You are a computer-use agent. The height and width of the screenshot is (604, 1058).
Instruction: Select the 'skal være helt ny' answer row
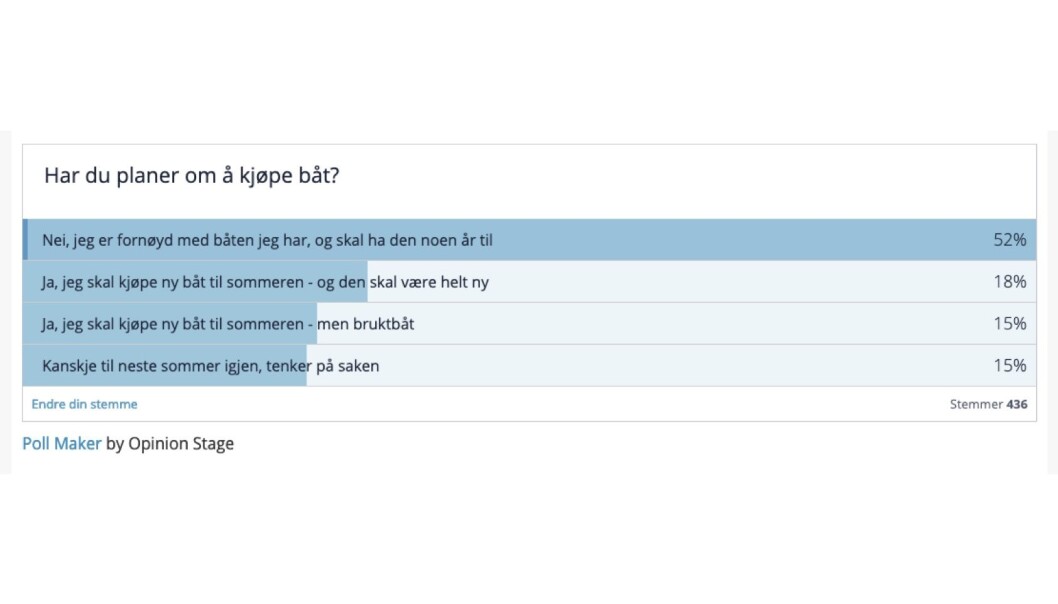530,281
